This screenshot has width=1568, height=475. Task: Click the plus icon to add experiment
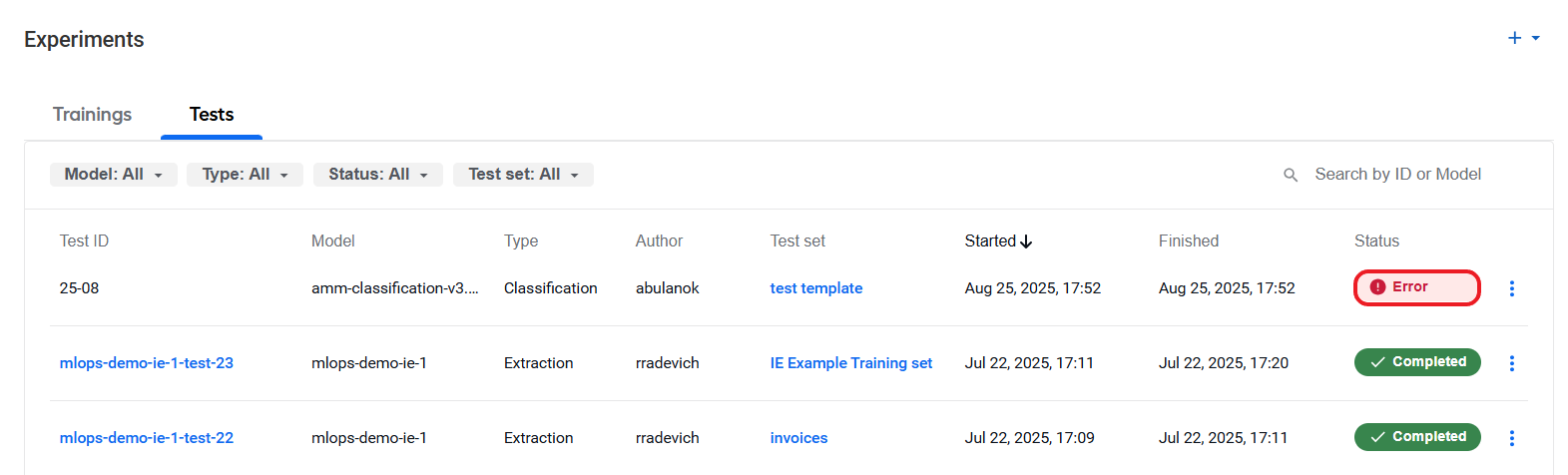(x=1514, y=38)
